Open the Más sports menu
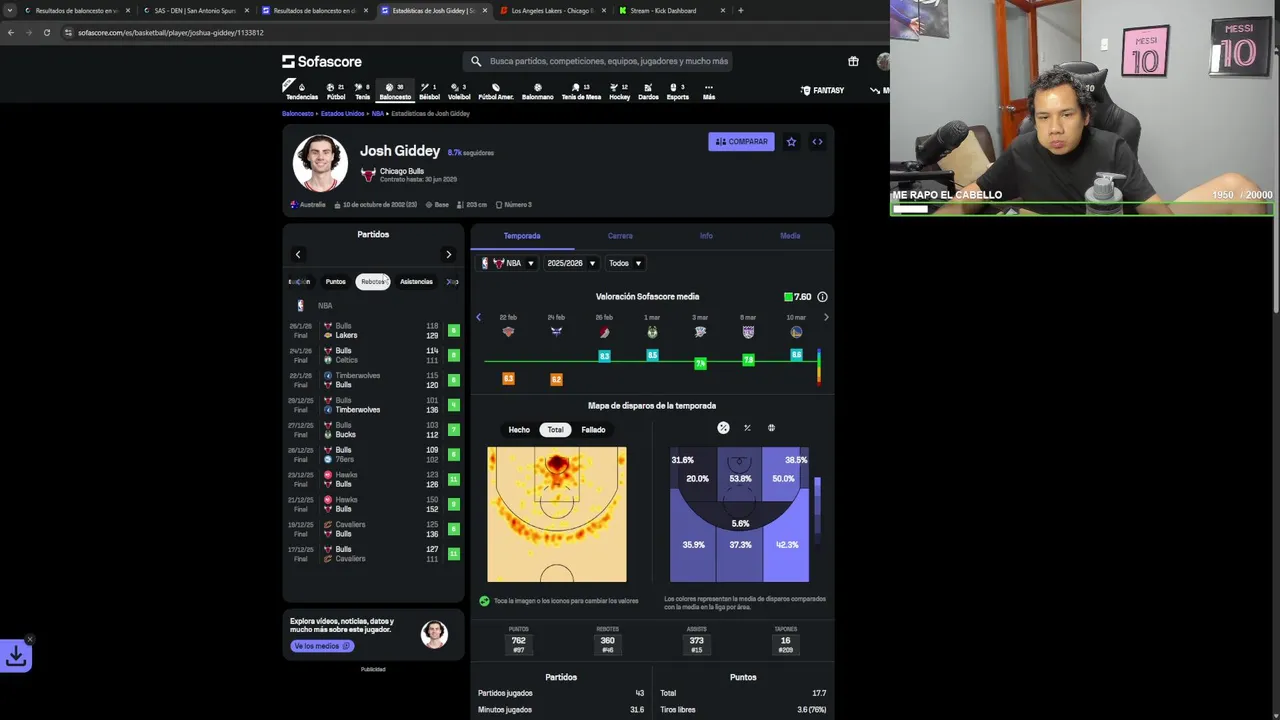Viewport: 1280px width, 720px height. tap(709, 91)
